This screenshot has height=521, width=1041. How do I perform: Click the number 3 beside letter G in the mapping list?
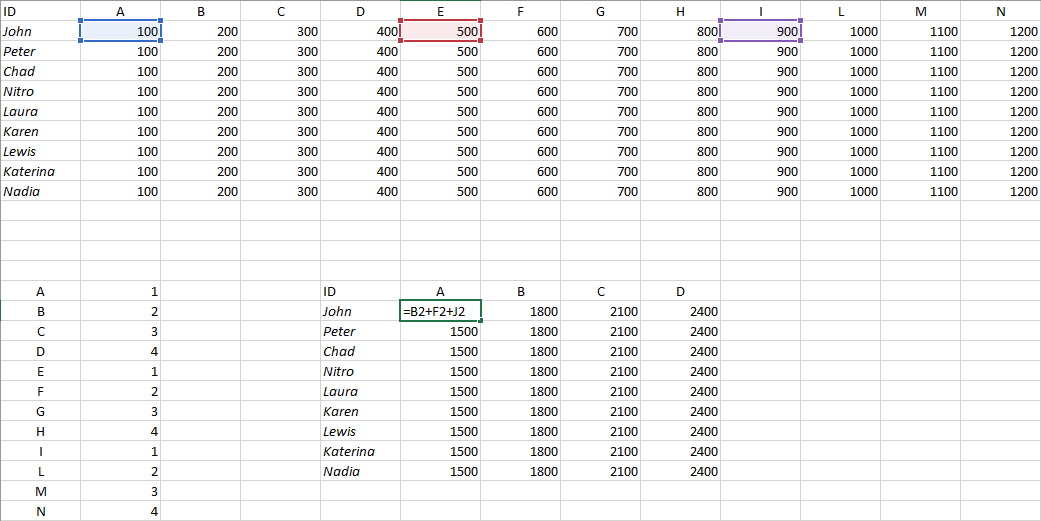point(120,411)
